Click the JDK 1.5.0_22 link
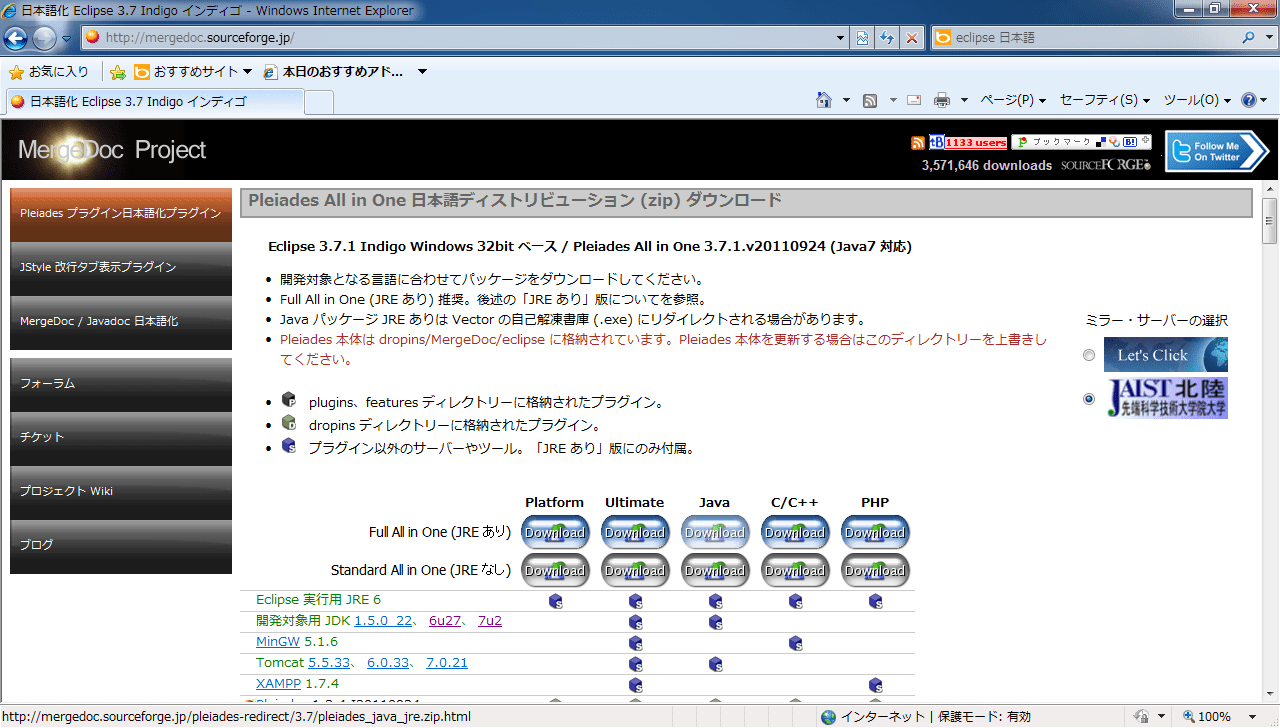 (x=383, y=621)
